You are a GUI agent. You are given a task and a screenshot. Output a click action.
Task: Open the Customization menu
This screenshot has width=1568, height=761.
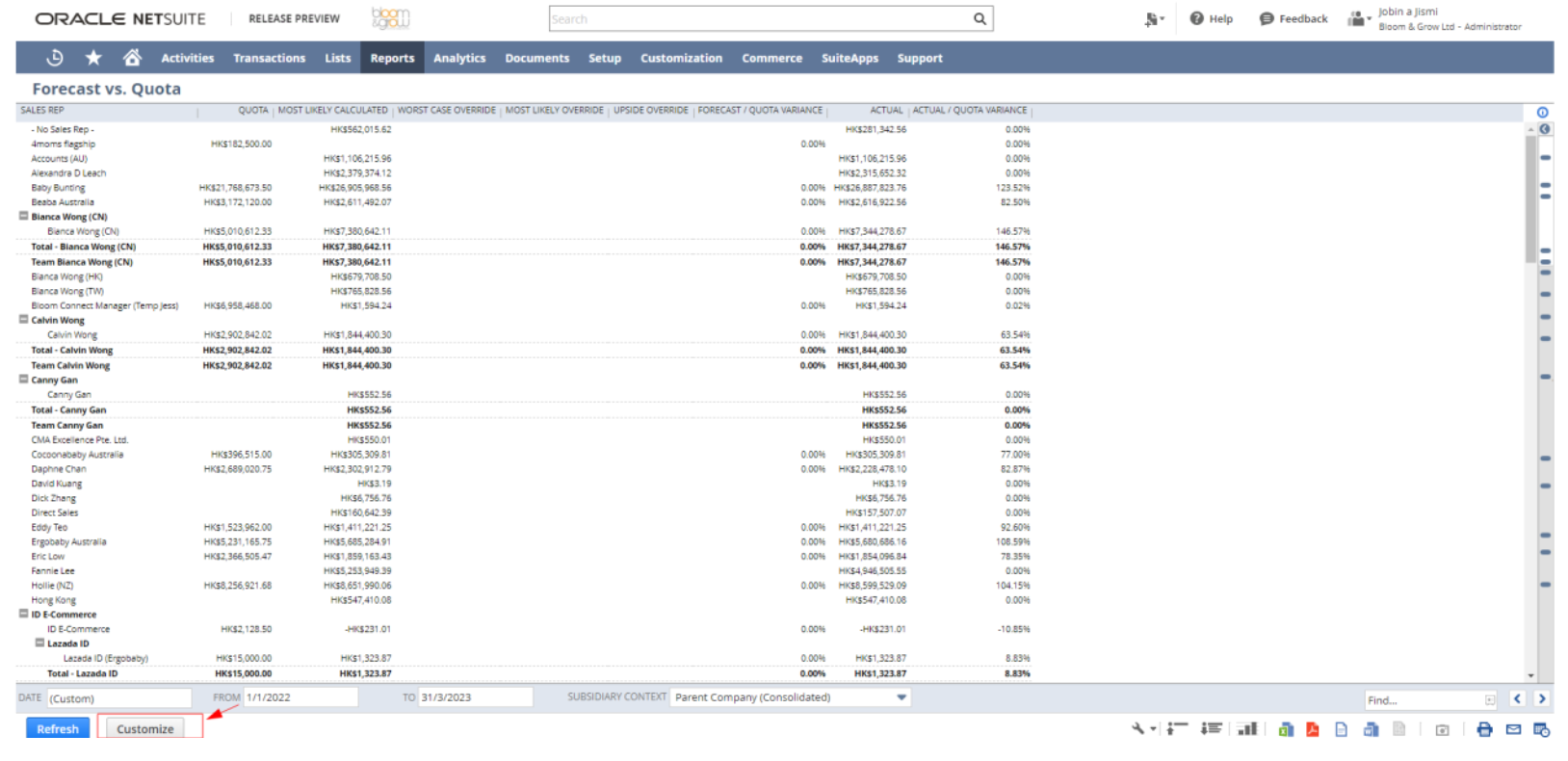point(681,58)
